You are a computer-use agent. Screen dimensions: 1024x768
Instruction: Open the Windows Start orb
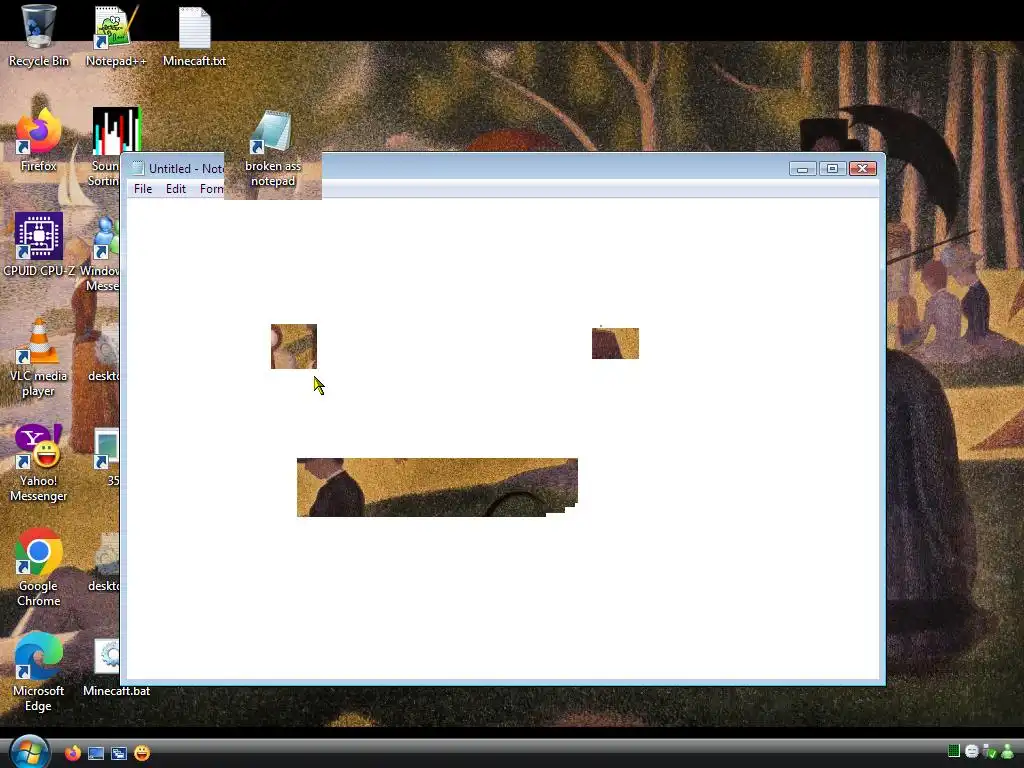(29, 751)
